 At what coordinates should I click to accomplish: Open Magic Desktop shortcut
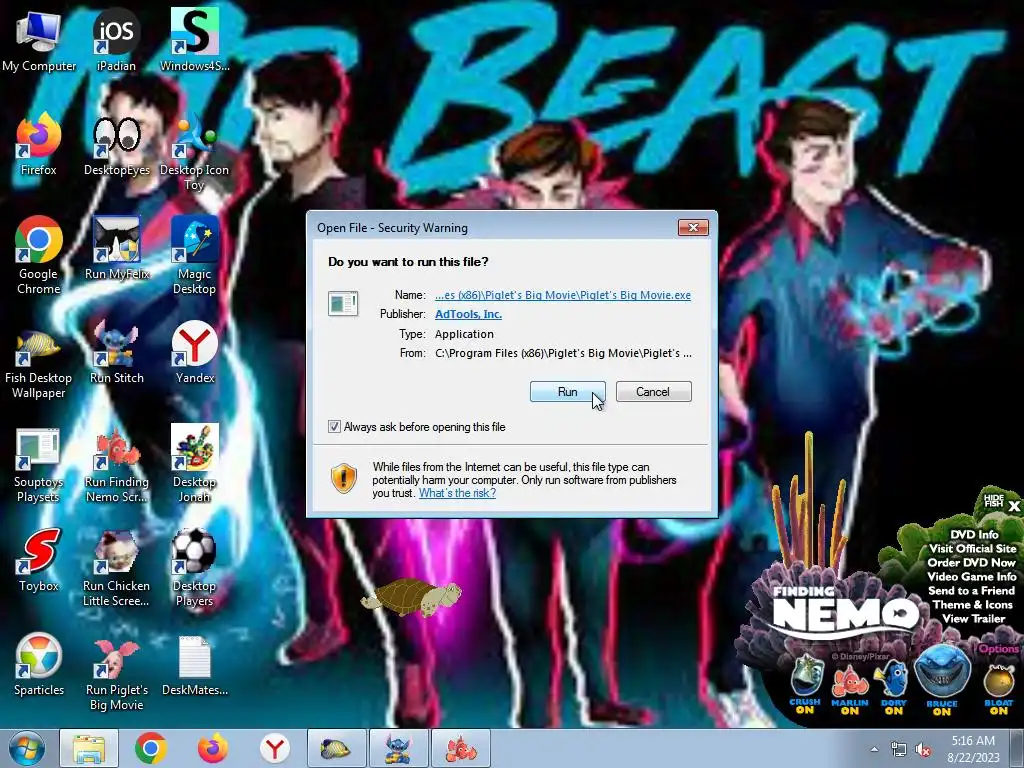pos(195,255)
